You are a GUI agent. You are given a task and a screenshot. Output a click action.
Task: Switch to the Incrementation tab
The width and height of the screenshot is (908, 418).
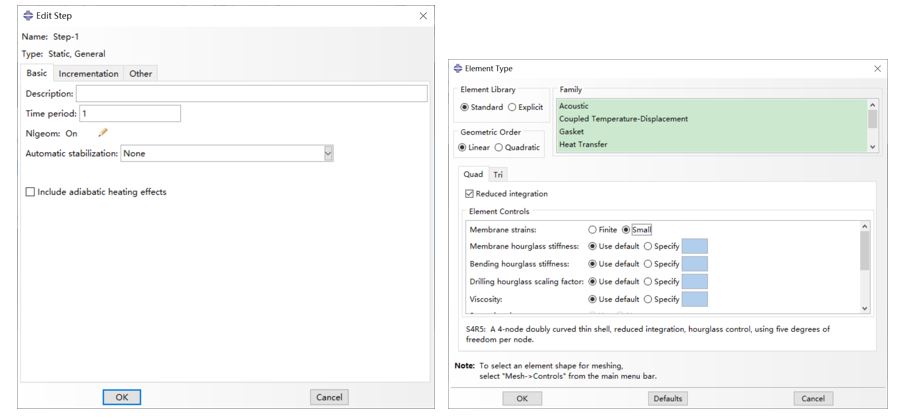pos(88,74)
